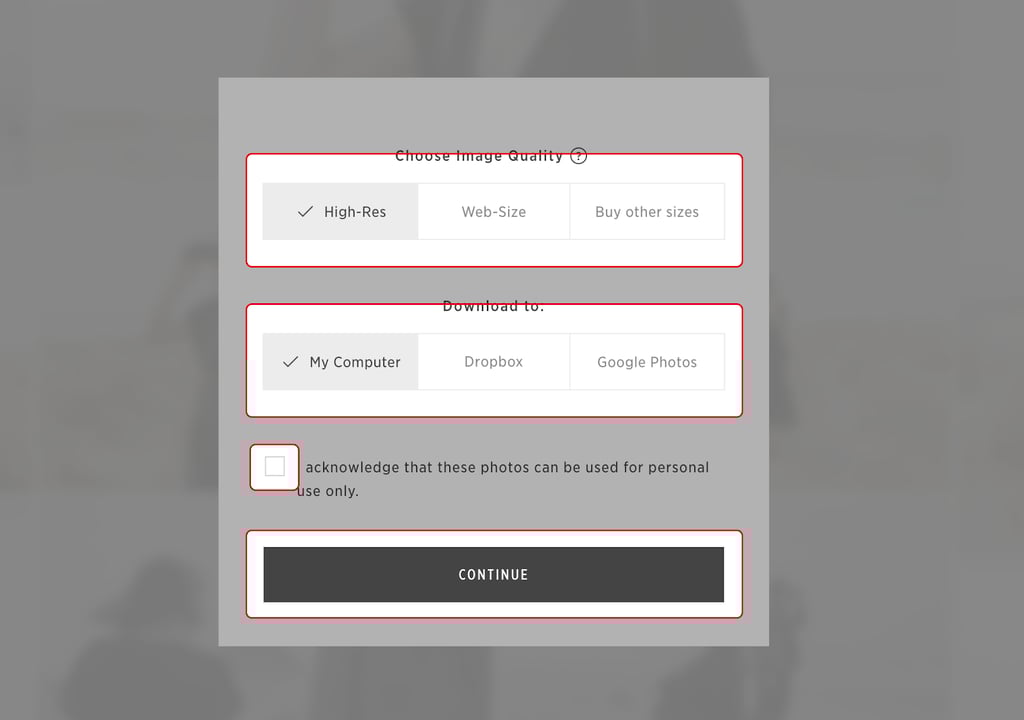1024x720 pixels.
Task: Click the blurred backdrop below the dialog
Action: 494,683
